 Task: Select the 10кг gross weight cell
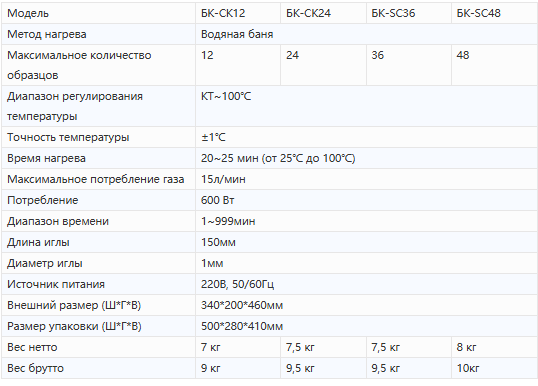(x=494, y=368)
